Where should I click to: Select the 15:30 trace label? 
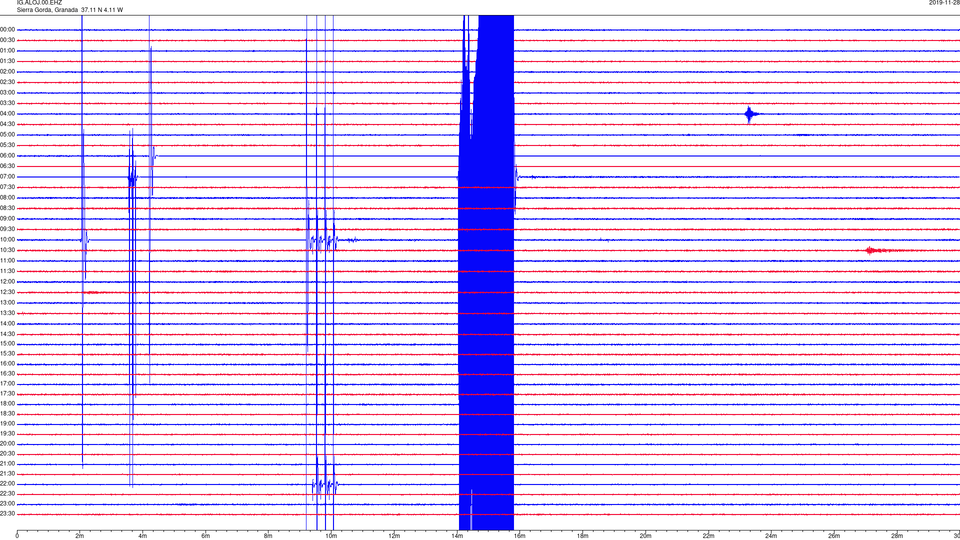point(7,353)
